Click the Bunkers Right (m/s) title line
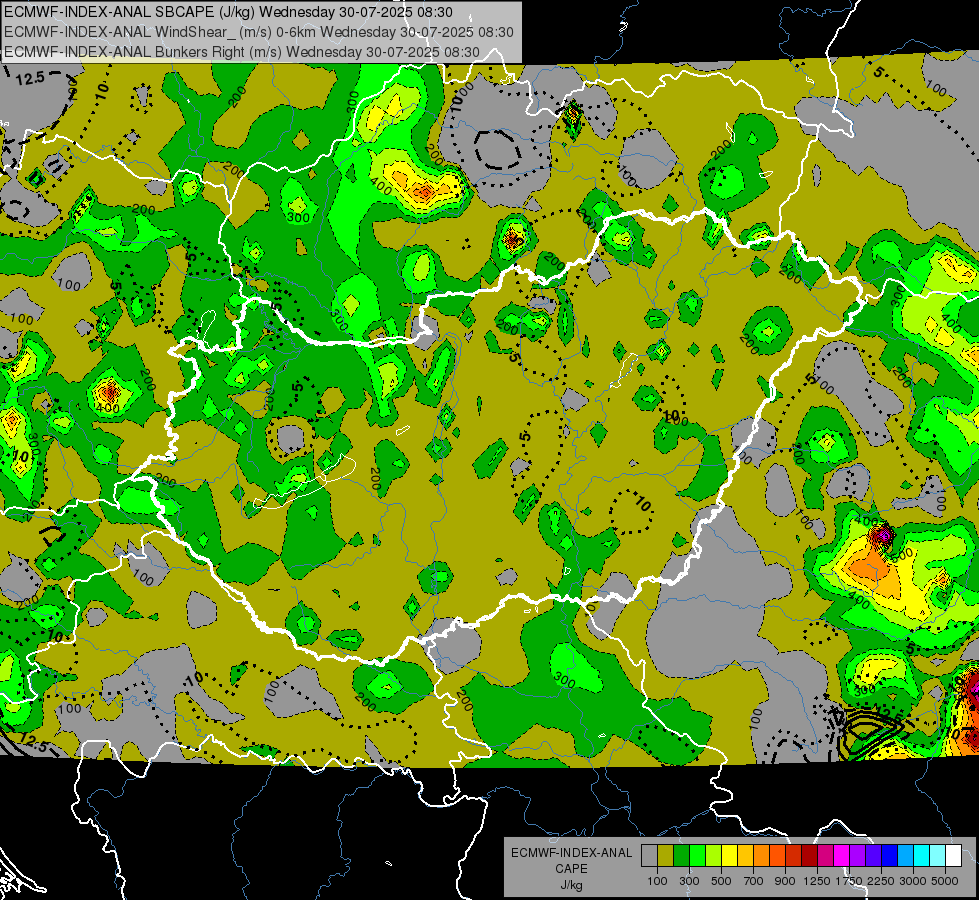 pos(242,52)
